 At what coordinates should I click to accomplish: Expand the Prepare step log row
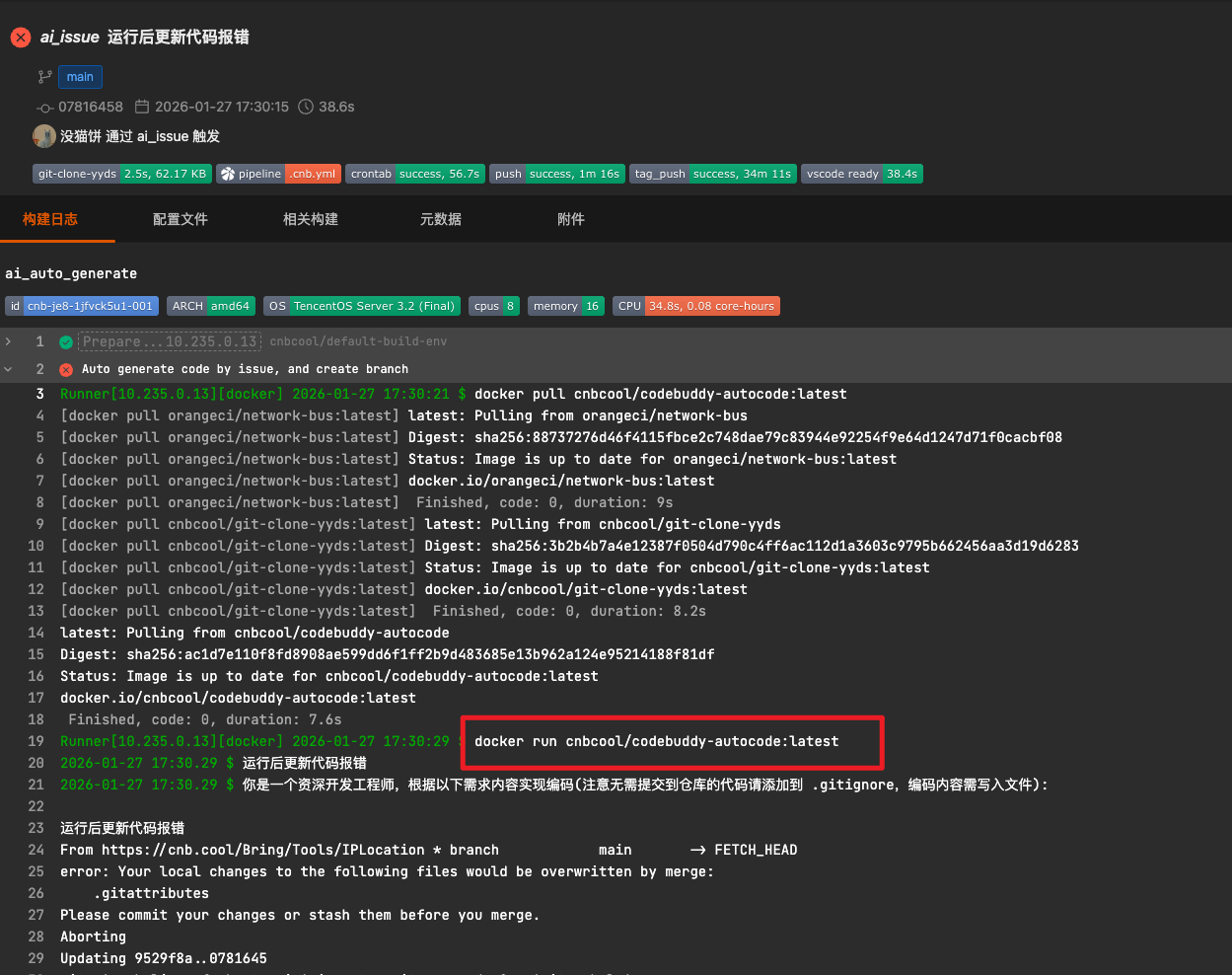(x=9, y=341)
